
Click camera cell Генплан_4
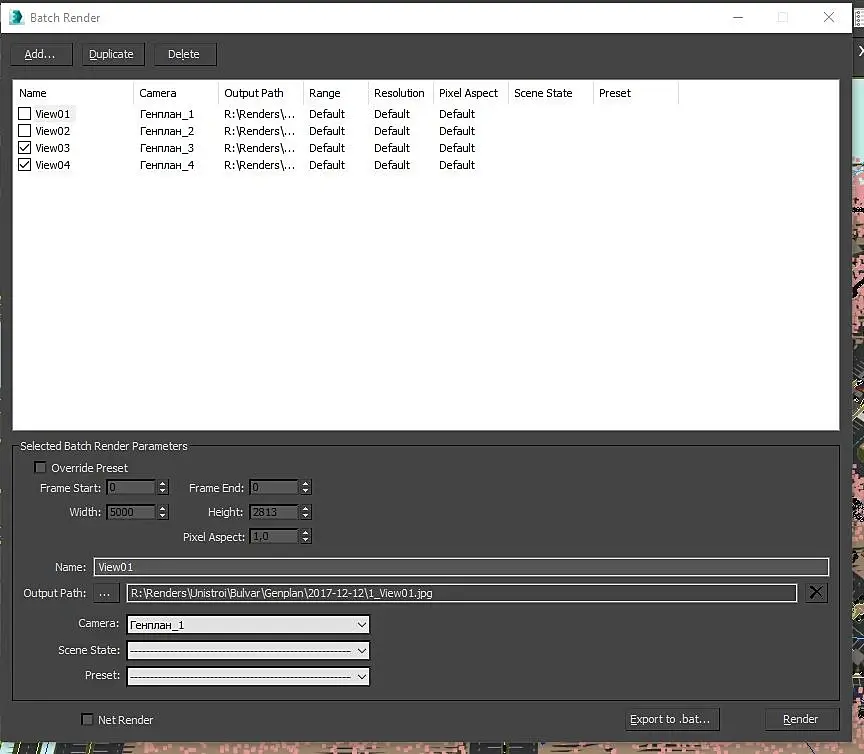[x=166, y=165]
